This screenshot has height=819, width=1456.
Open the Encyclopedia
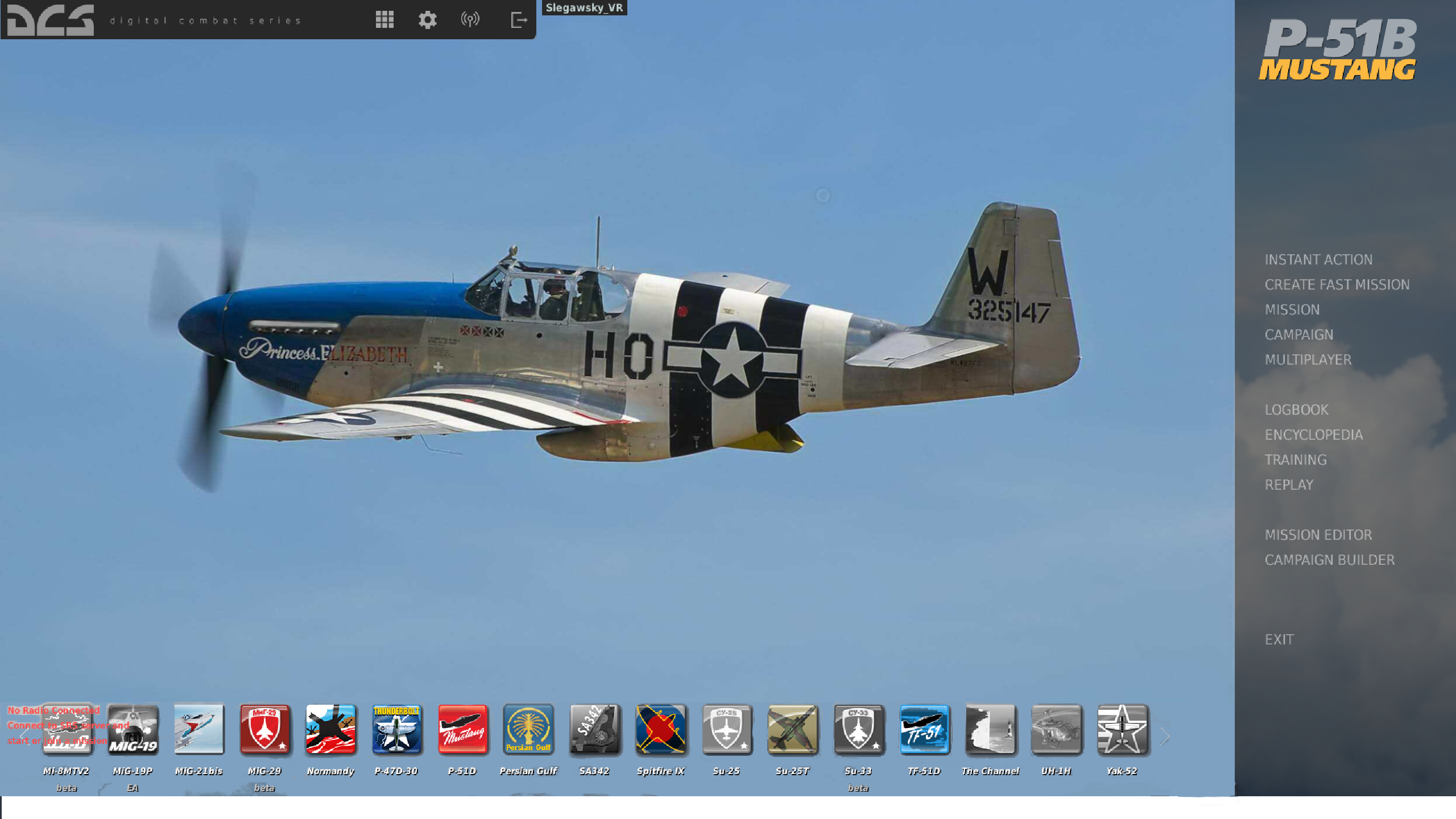1314,435
